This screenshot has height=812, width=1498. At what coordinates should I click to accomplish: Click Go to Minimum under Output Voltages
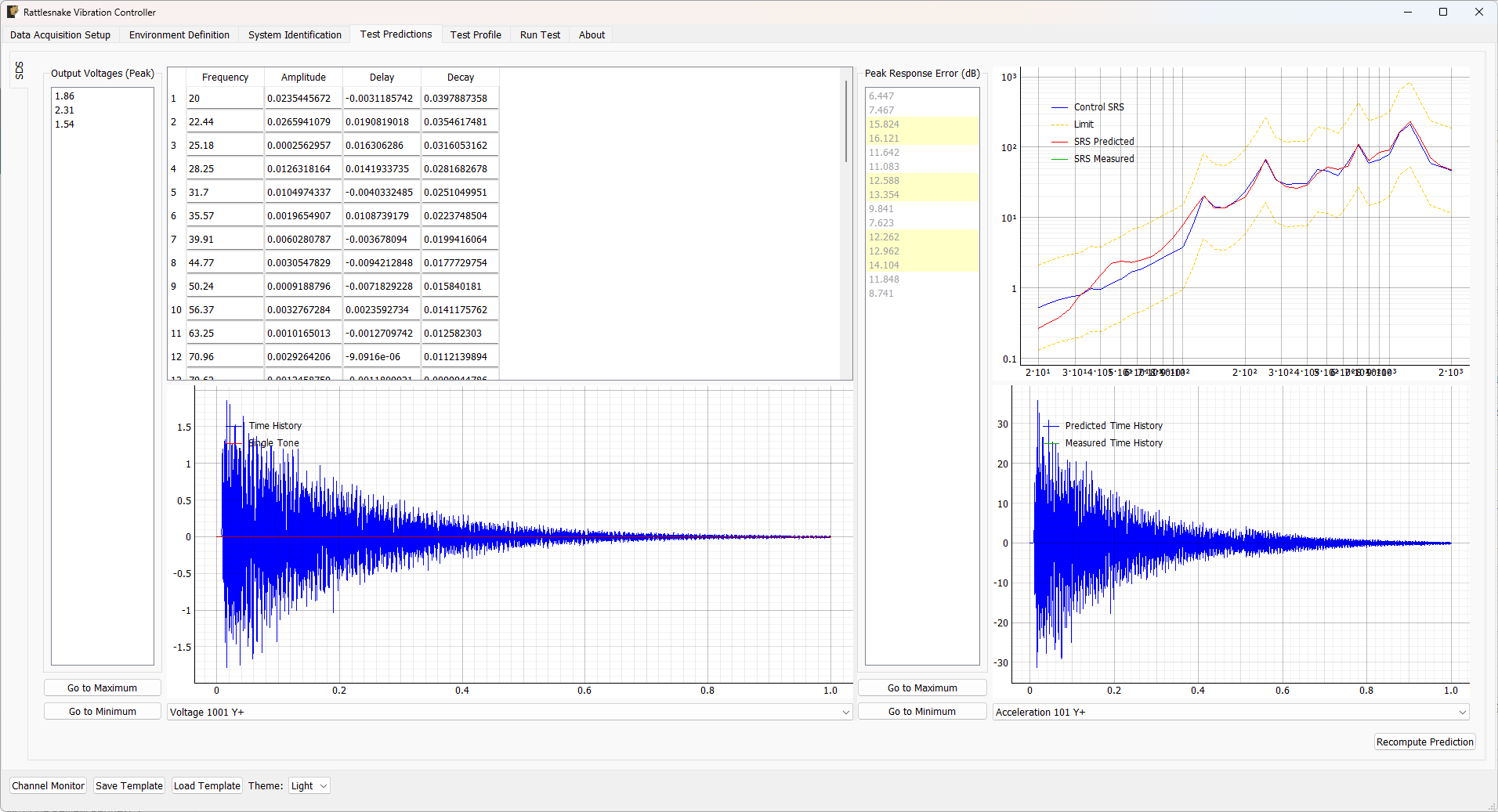(x=103, y=711)
